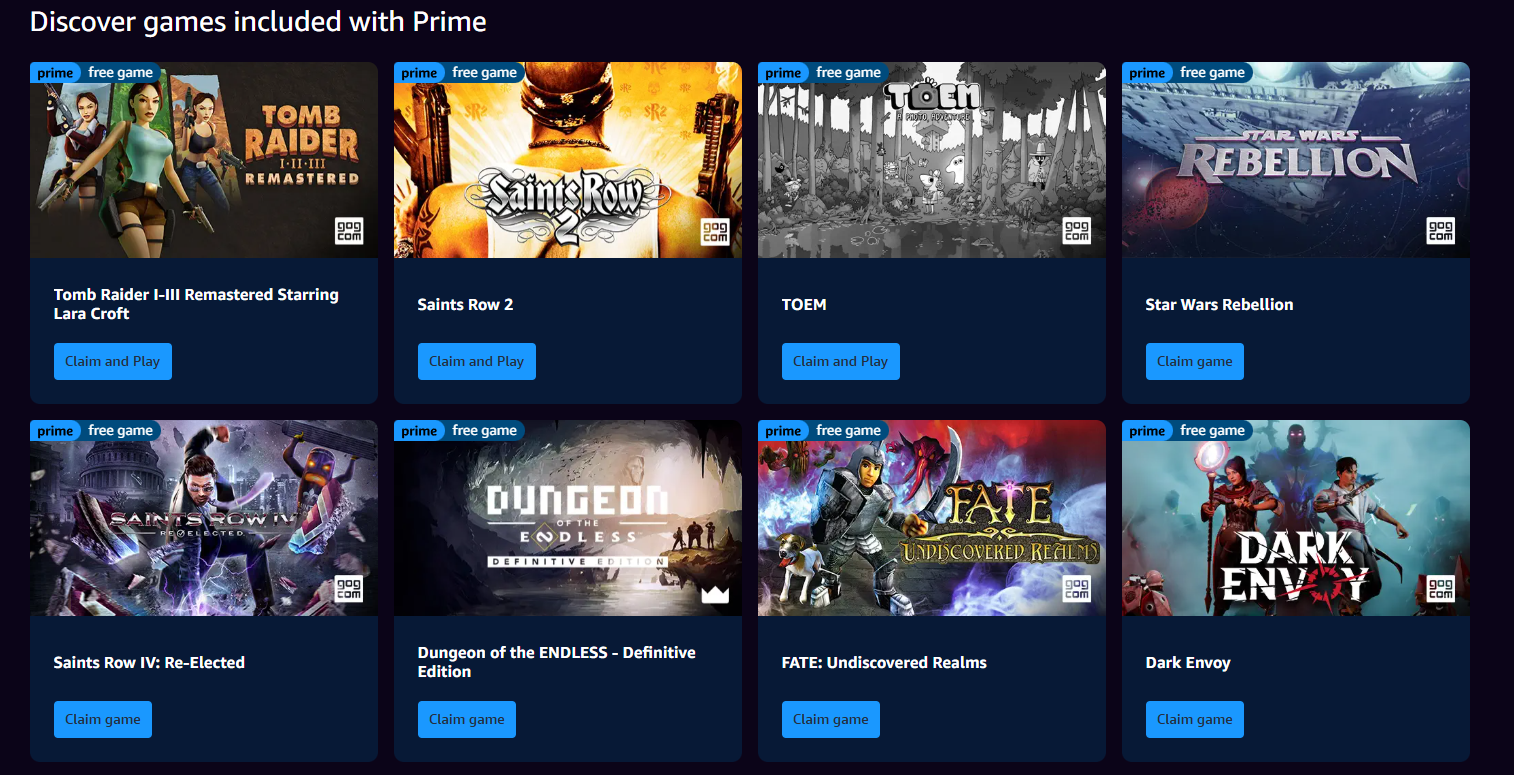This screenshot has height=775, width=1514.
Task: Claim the Dark Envoy game
Action: 1195,719
